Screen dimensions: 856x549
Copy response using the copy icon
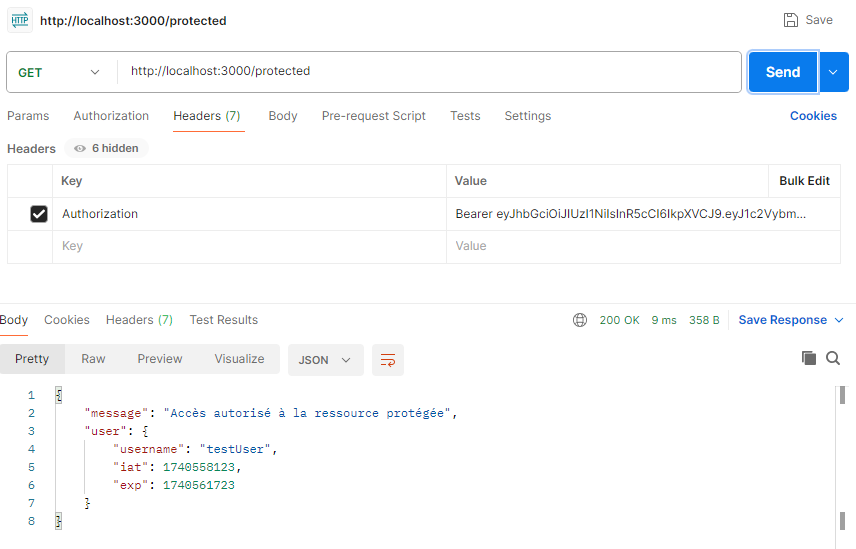pos(809,358)
